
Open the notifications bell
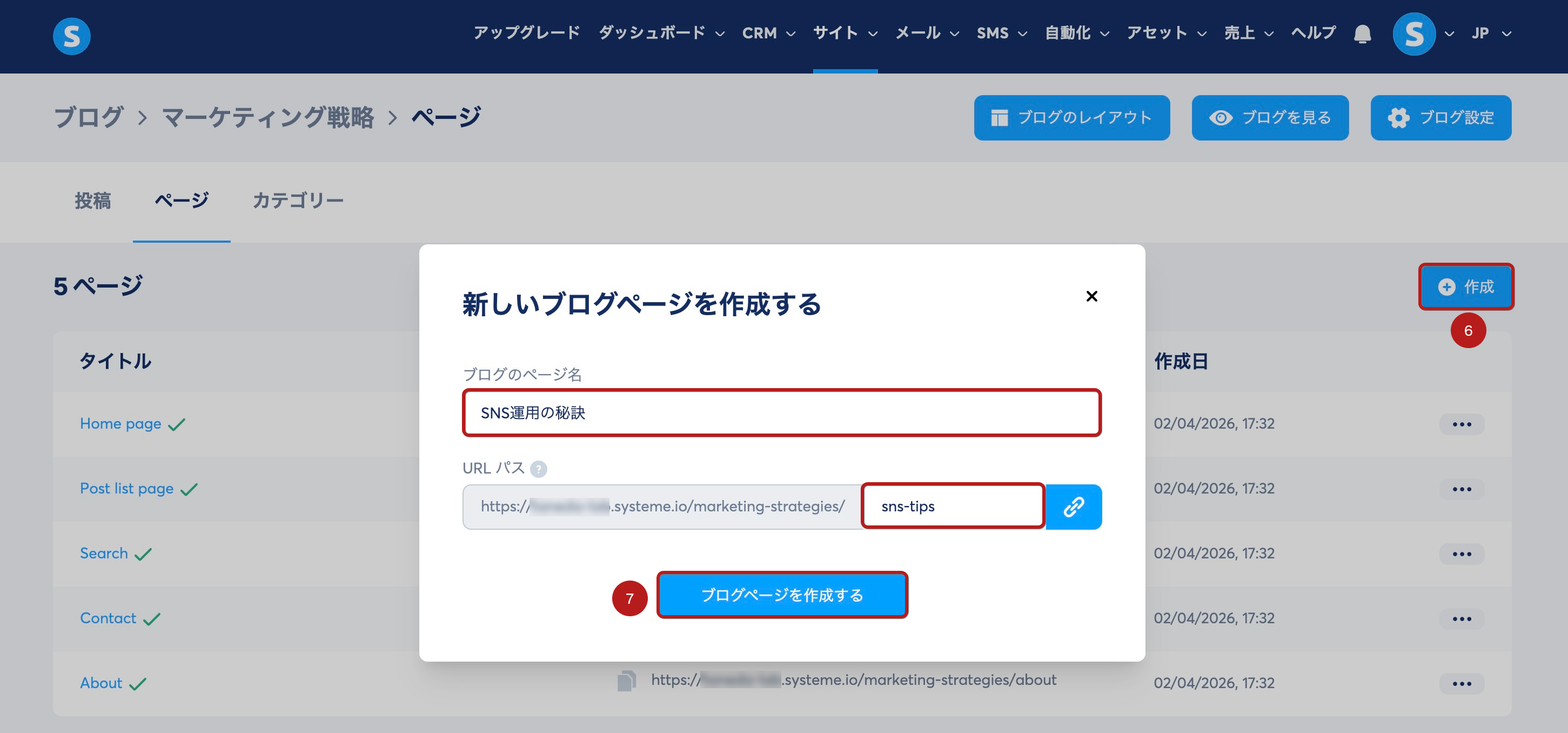point(1362,34)
